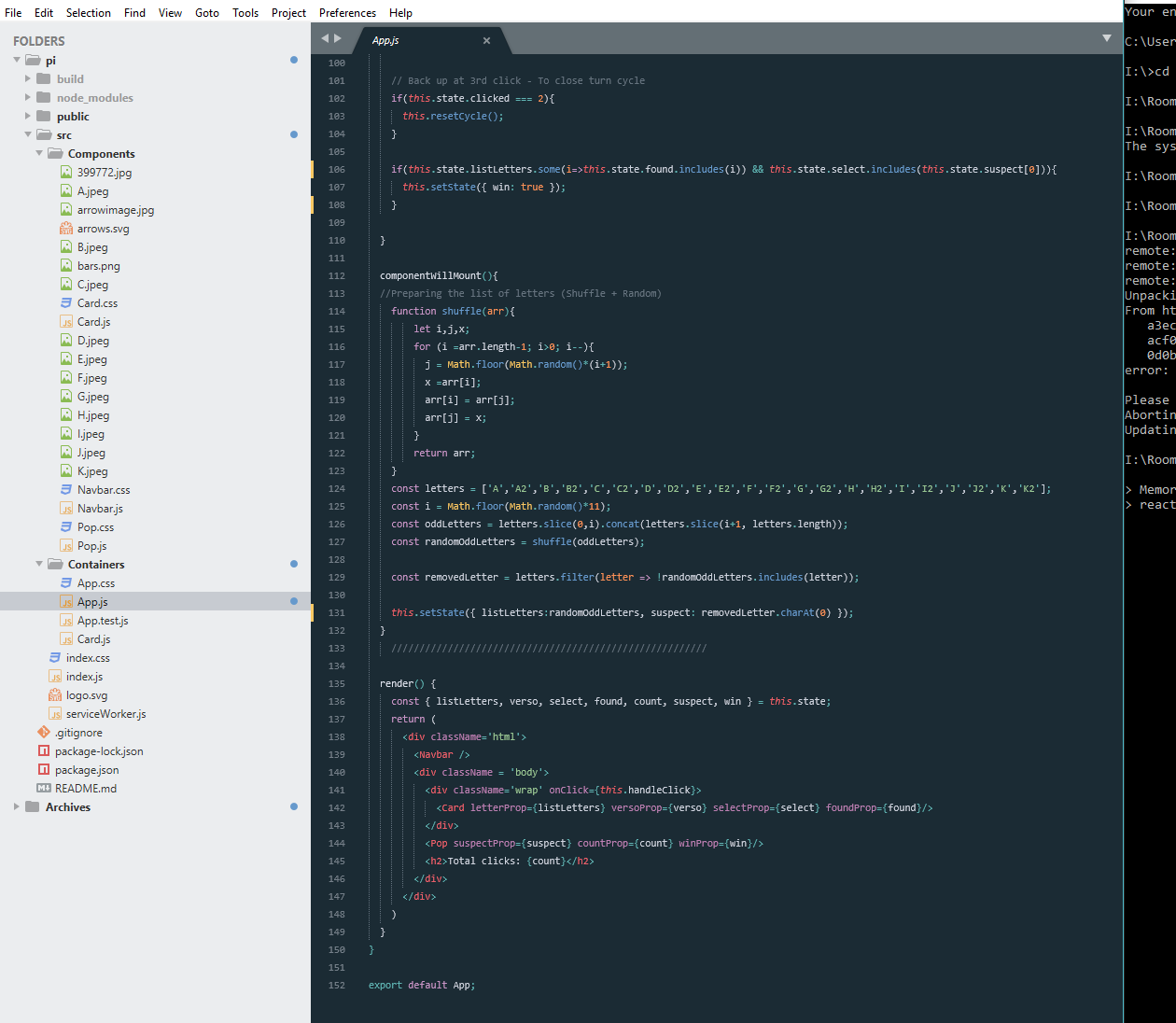
Task: Click the App.css file icon
Action: pos(66,583)
